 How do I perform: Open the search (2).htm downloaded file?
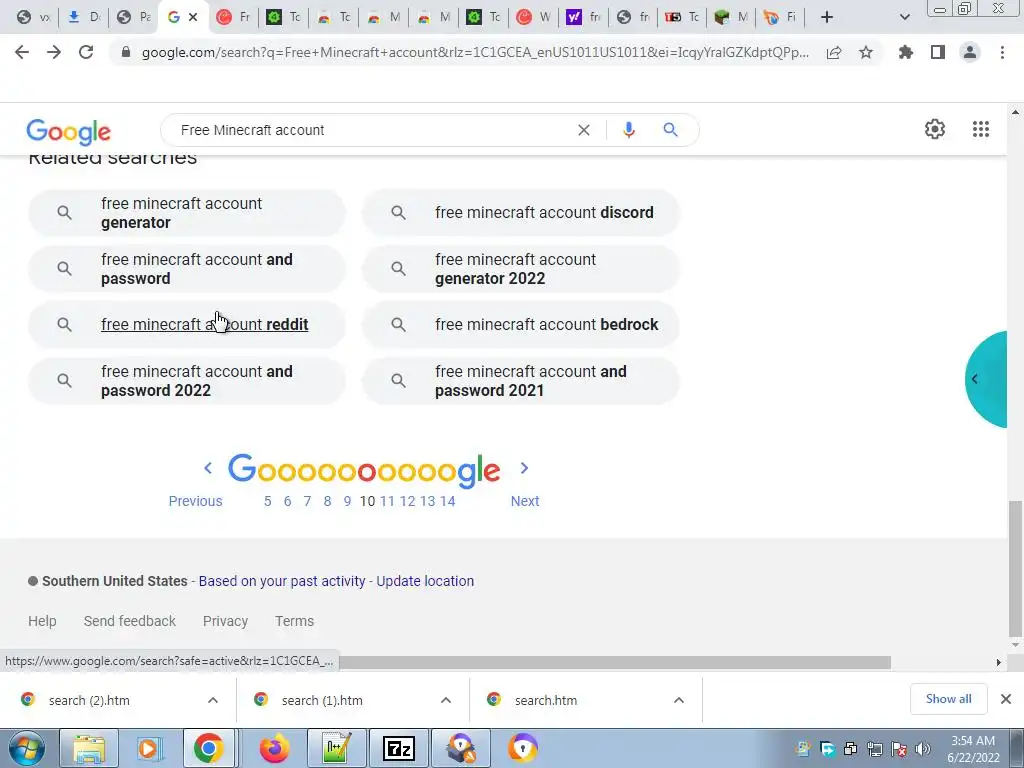[x=89, y=700]
